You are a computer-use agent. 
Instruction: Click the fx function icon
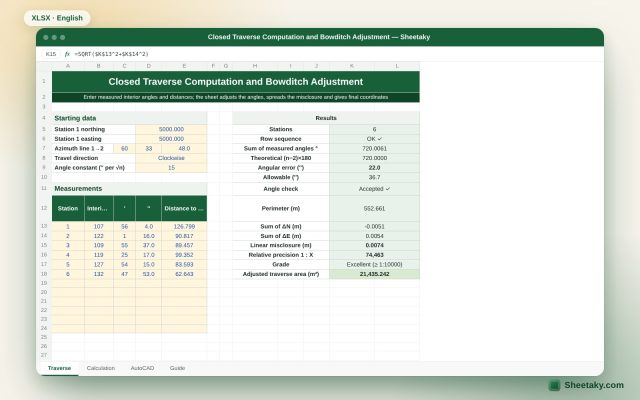coord(67,54)
